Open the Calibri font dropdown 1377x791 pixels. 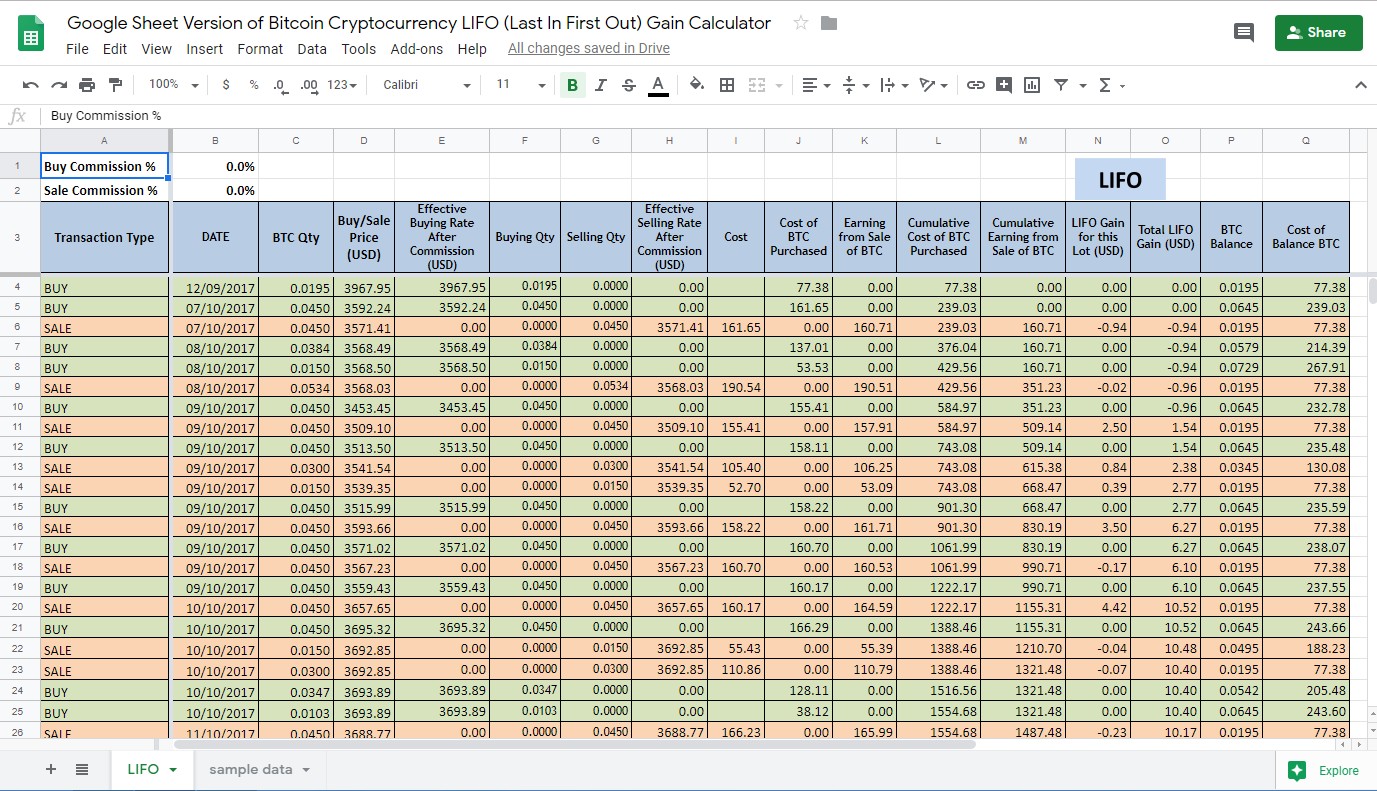(x=426, y=85)
